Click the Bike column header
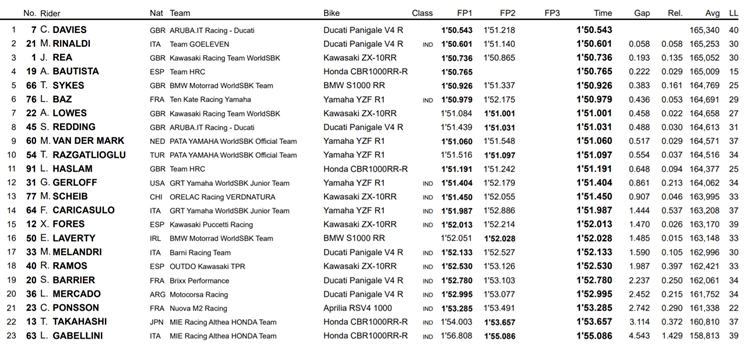This screenshot has height=361, width=745. (332, 13)
